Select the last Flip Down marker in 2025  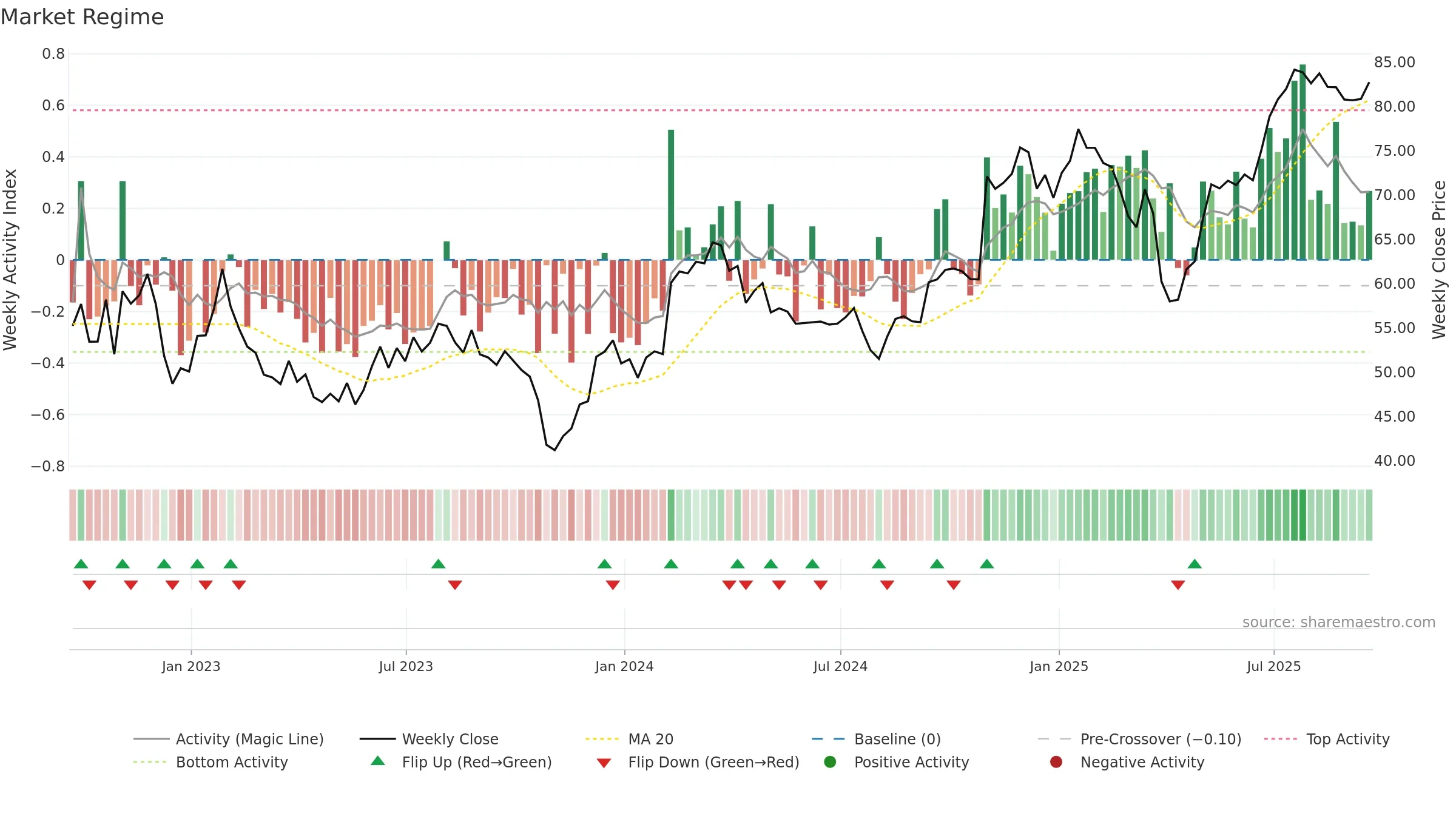click(1178, 585)
